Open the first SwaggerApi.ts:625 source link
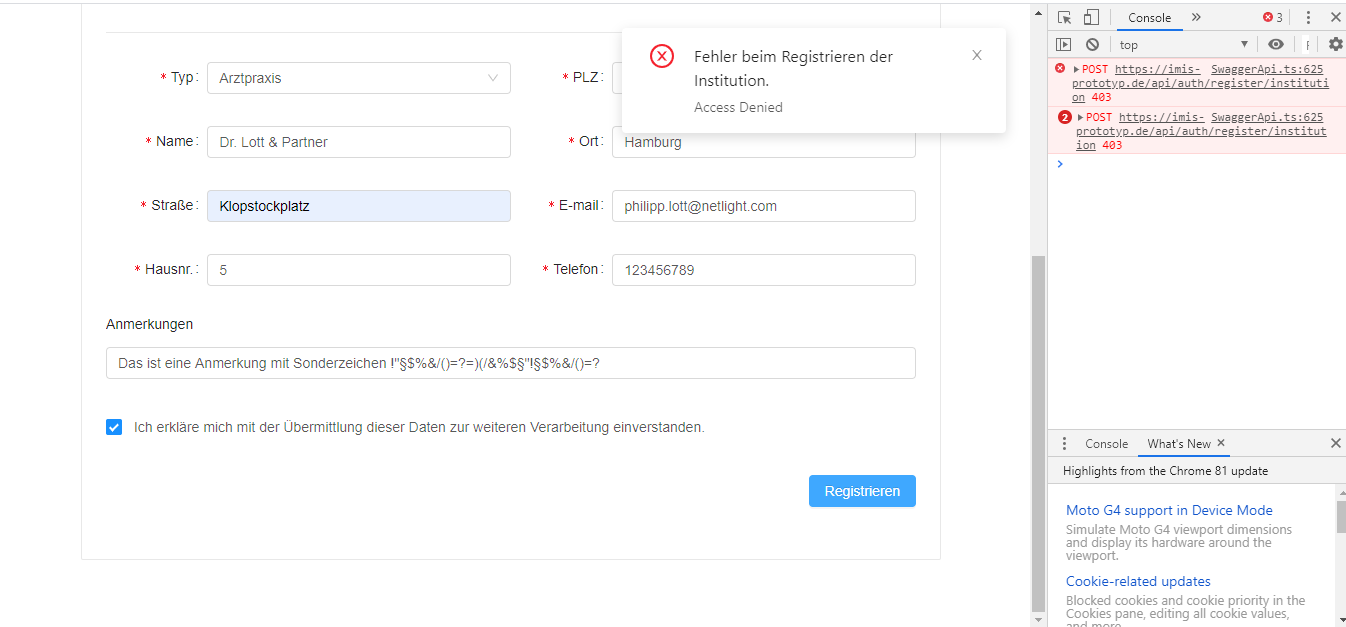Screen dimensions: 1346x627 (1266, 69)
